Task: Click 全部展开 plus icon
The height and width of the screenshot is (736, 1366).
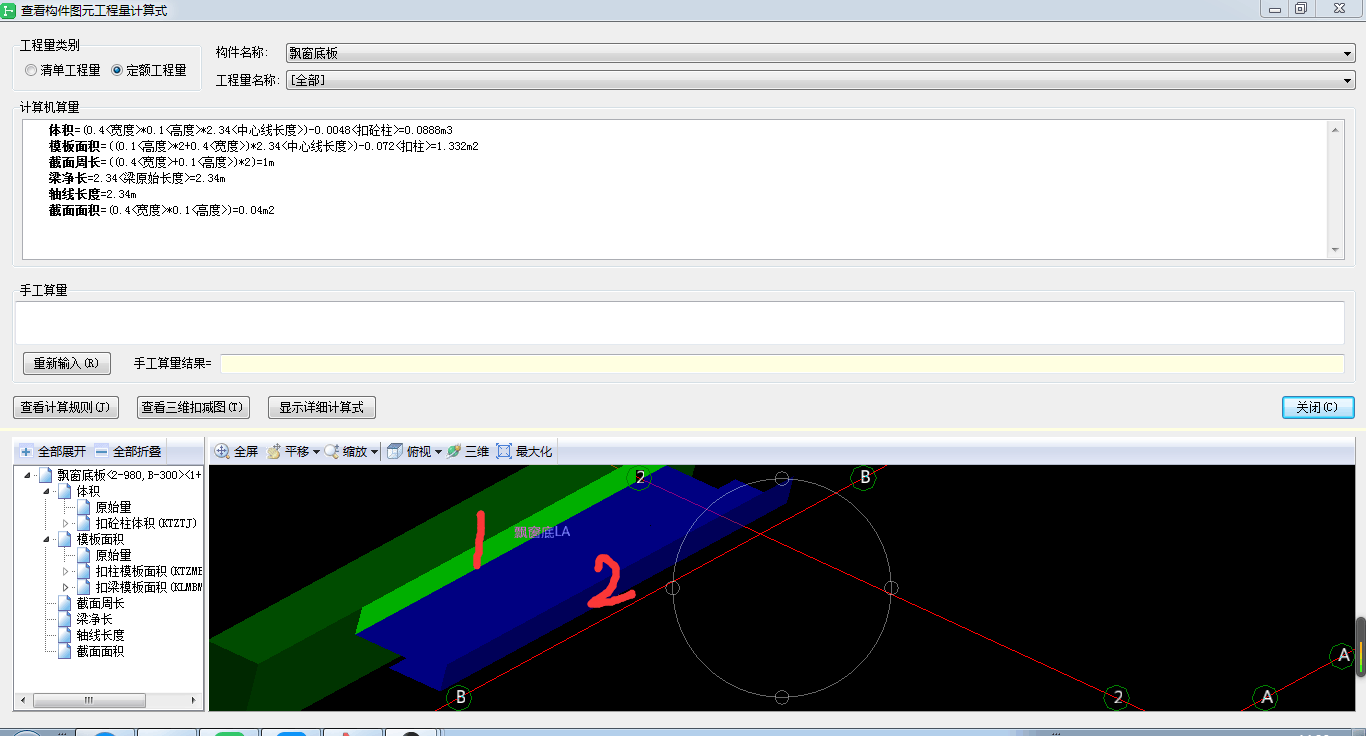Action: click(26, 452)
